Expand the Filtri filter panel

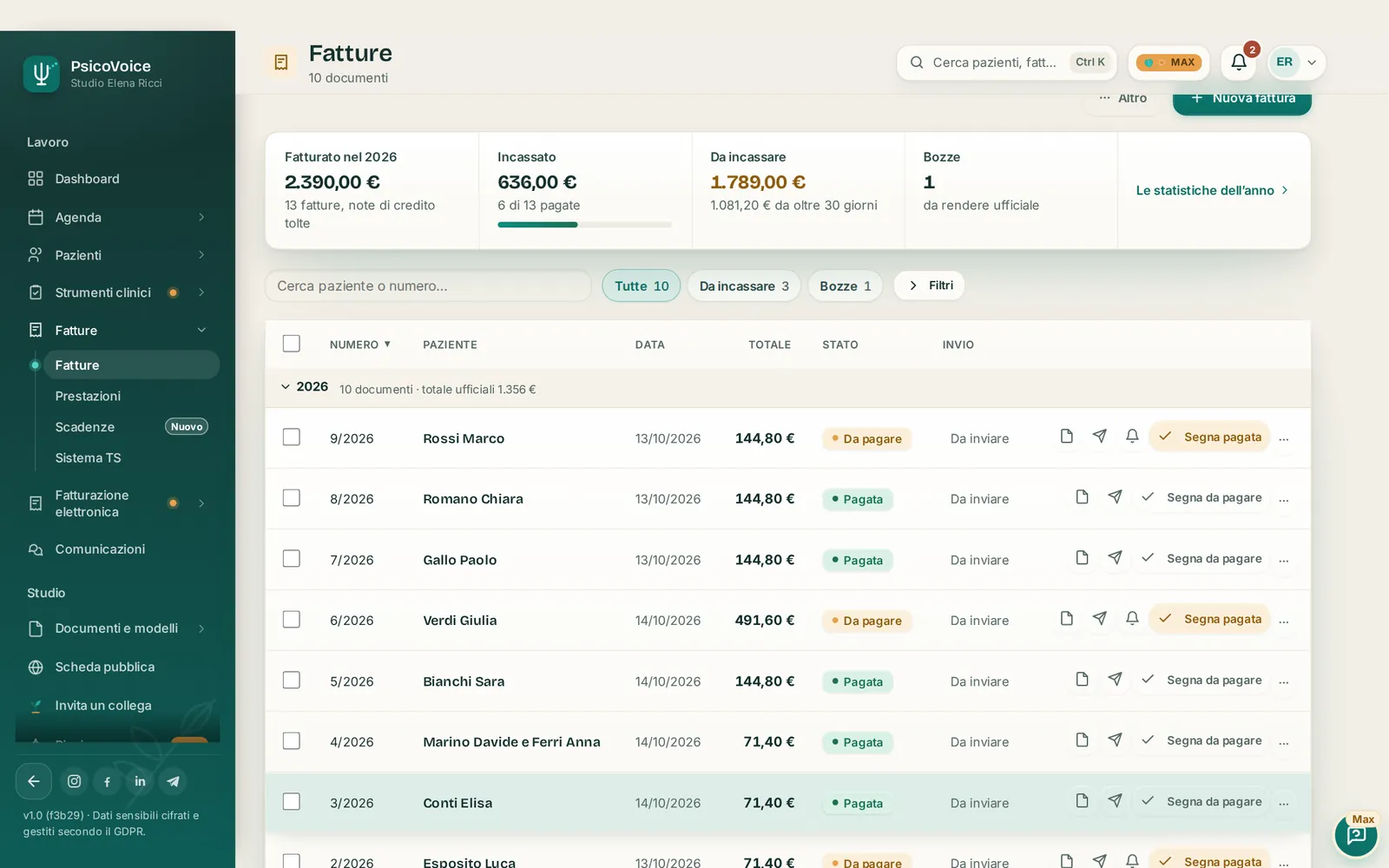(930, 286)
